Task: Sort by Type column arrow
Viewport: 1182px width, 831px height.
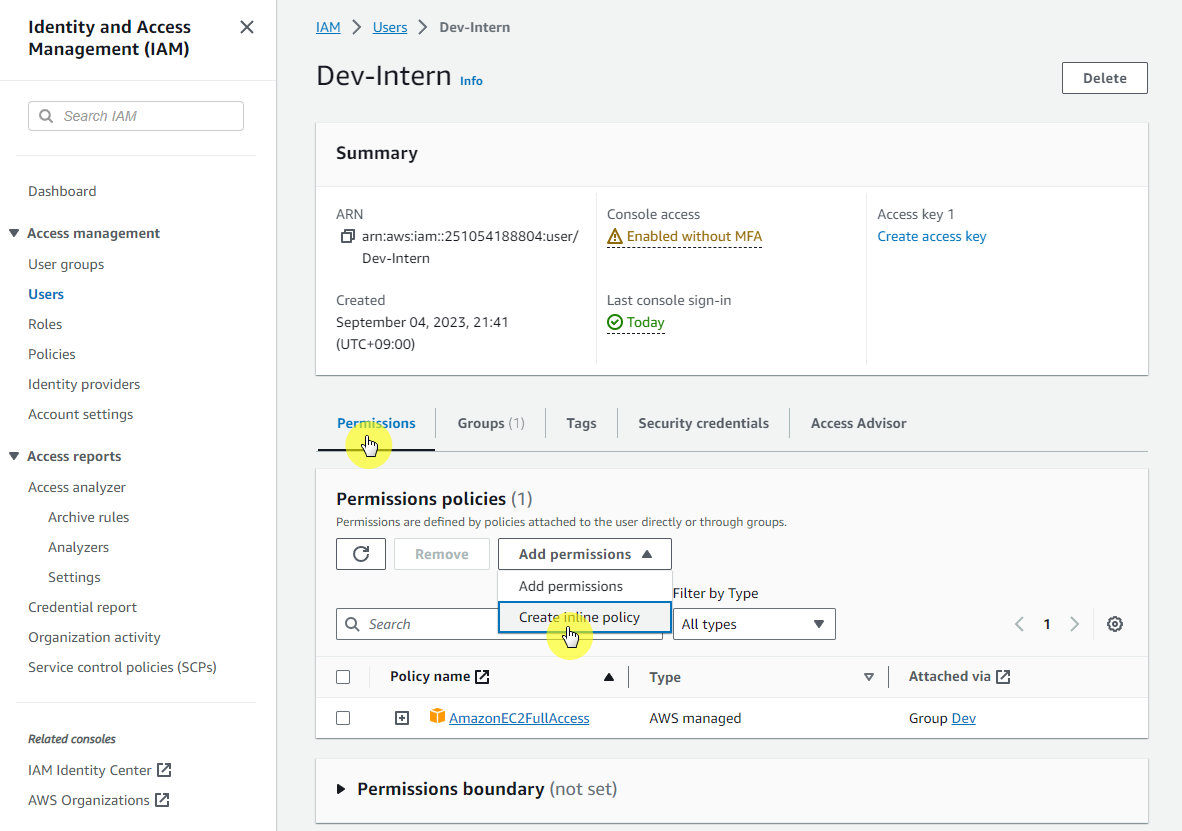Action: pos(868,677)
